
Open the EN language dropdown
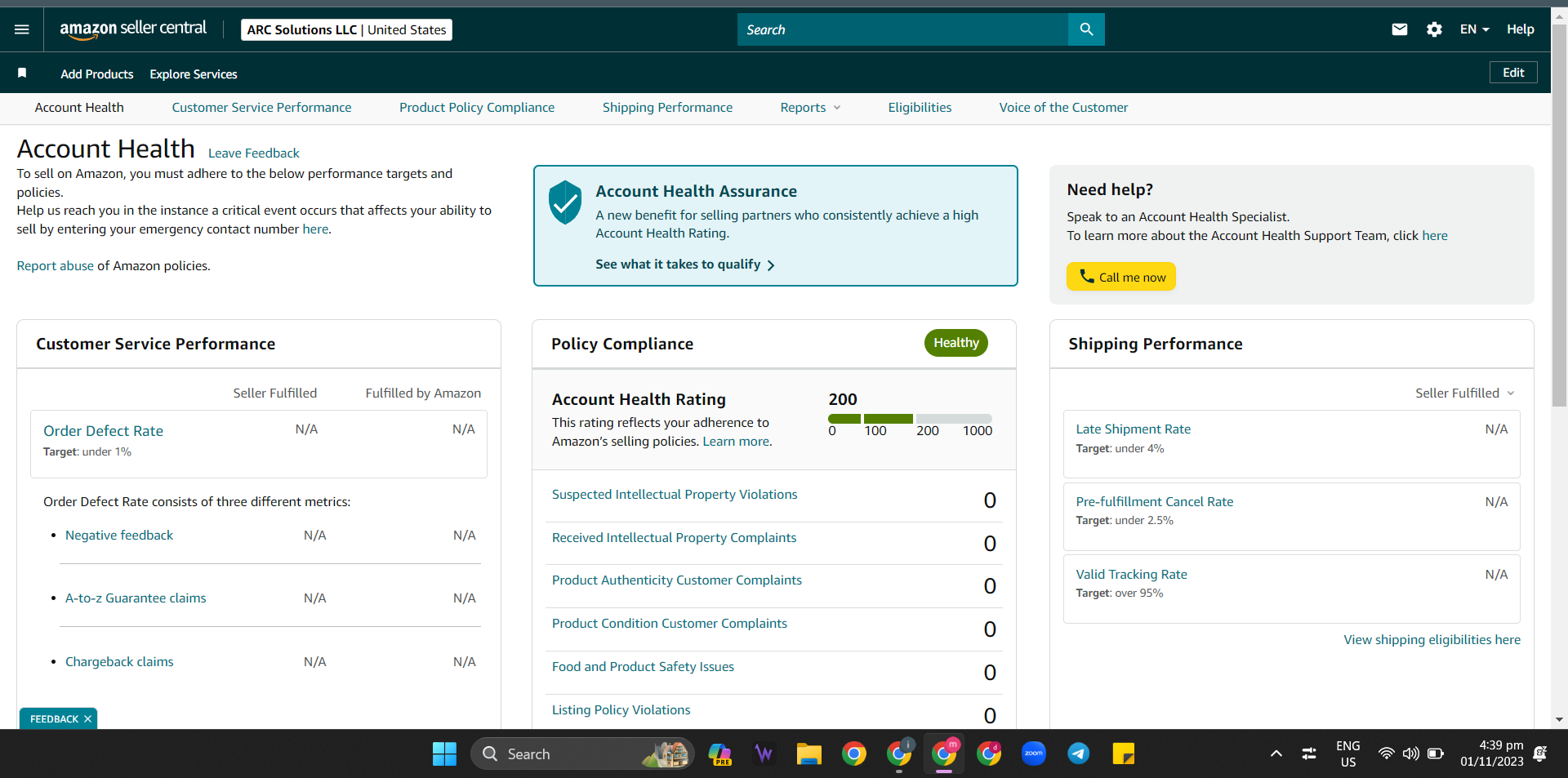click(x=1475, y=29)
